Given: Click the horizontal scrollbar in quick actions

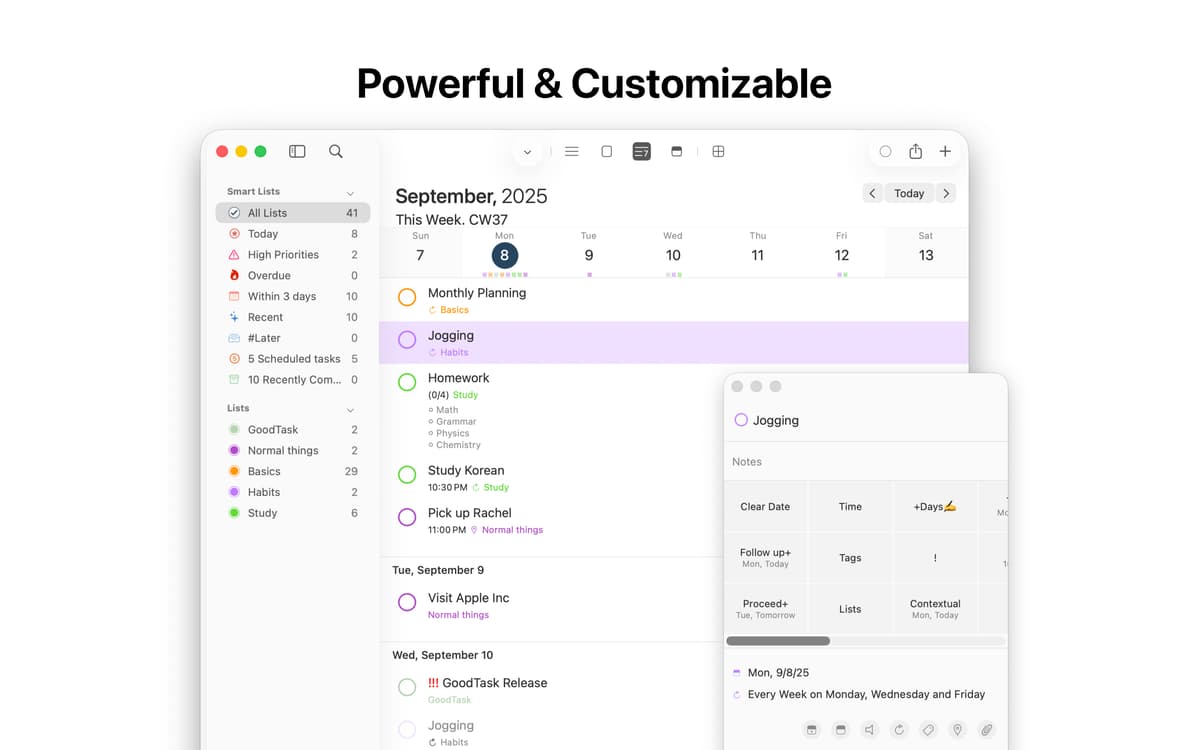Looking at the screenshot, I should tap(778, 641).
